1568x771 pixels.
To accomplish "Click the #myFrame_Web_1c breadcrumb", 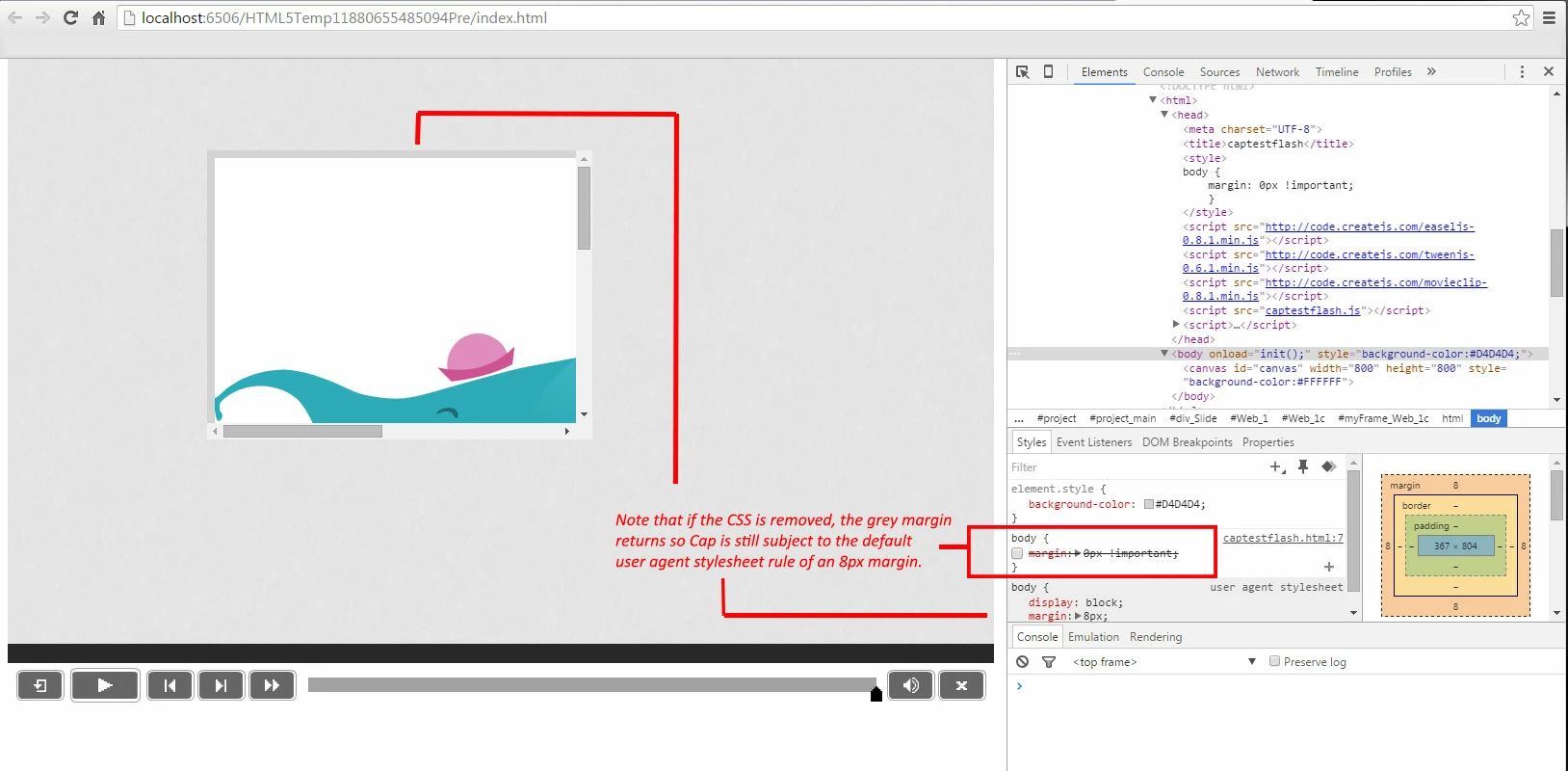I will (x=1383, y=418).
